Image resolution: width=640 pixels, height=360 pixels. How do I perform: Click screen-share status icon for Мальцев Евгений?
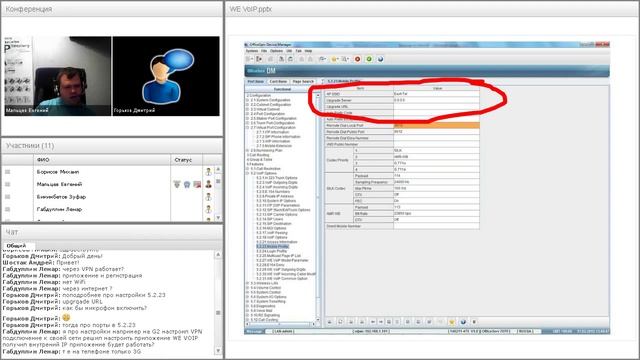coord(197,184)
